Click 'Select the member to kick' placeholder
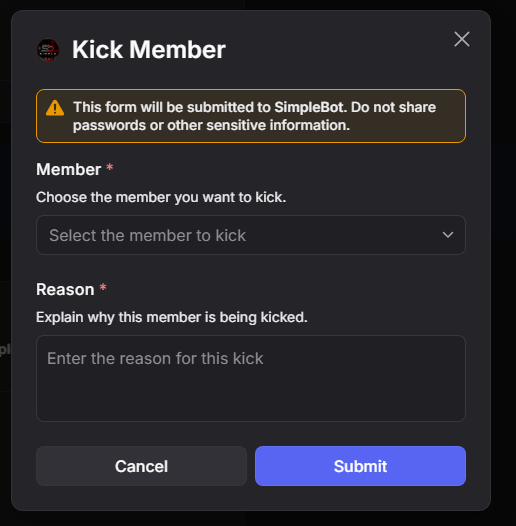Image resolution: width=516 pixels, height=526 pixels. point(147,235)
